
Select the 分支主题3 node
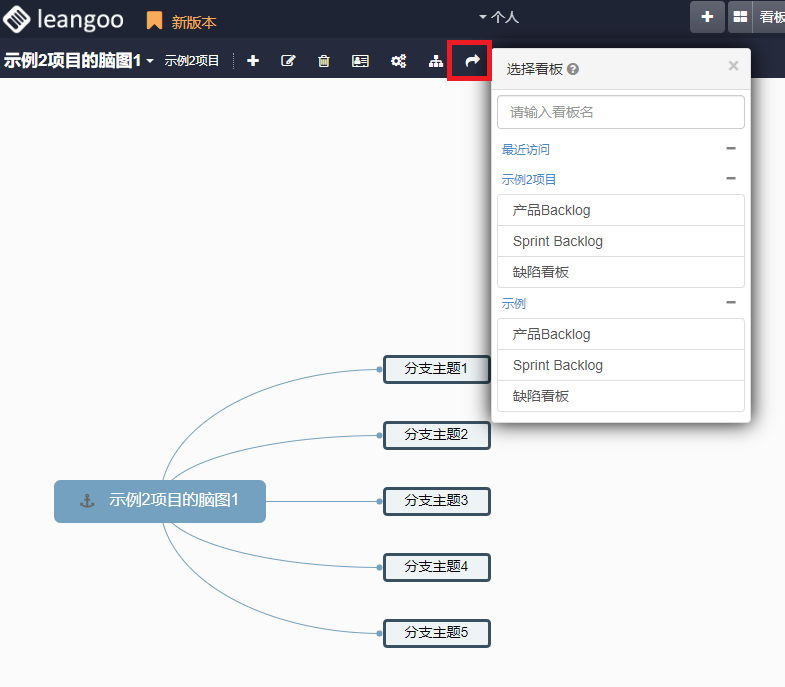[436, 501]
